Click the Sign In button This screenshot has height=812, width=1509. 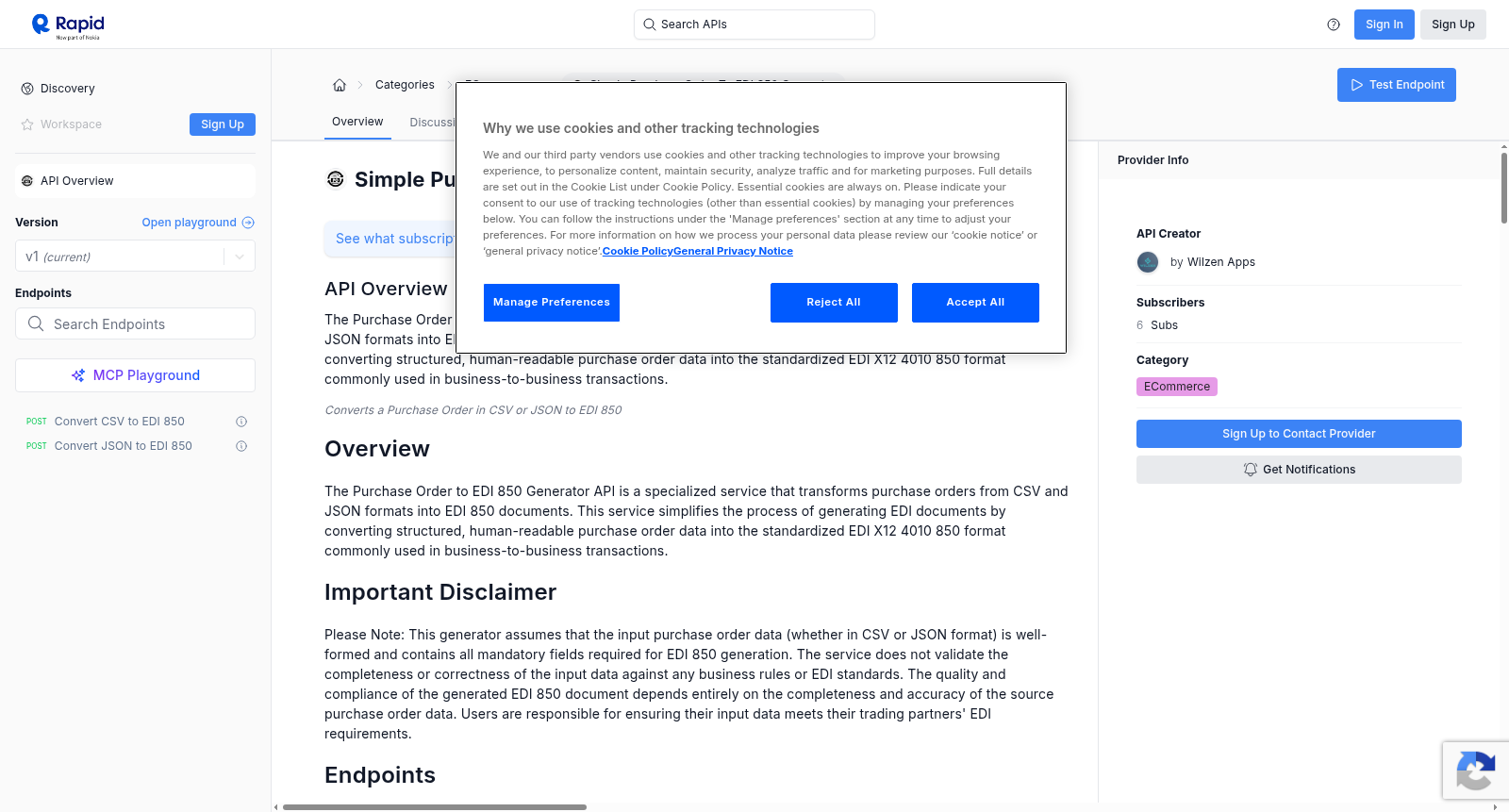coord(1384,25)
